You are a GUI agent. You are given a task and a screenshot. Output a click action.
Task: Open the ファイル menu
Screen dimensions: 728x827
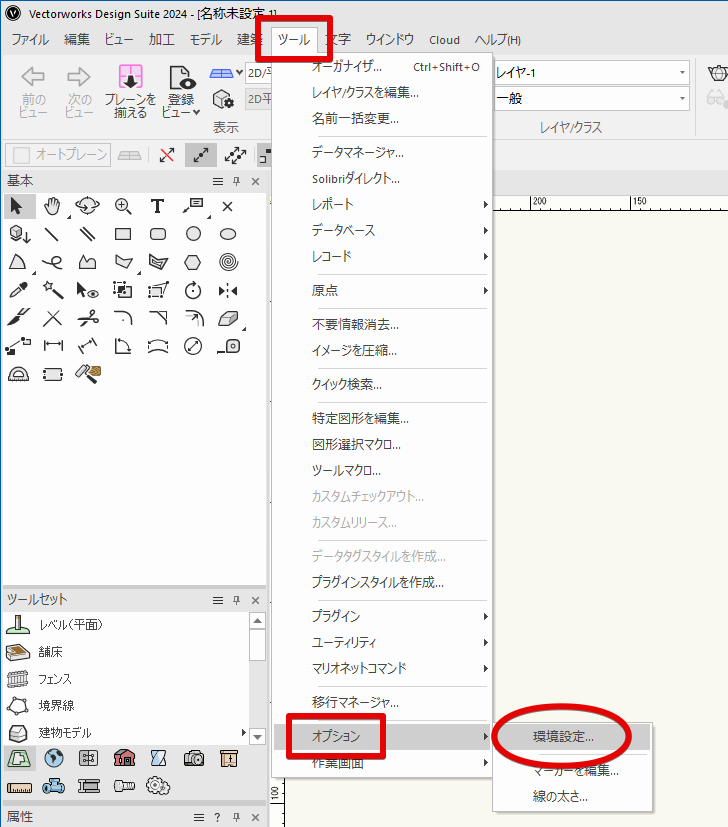(x=30, y=40)
